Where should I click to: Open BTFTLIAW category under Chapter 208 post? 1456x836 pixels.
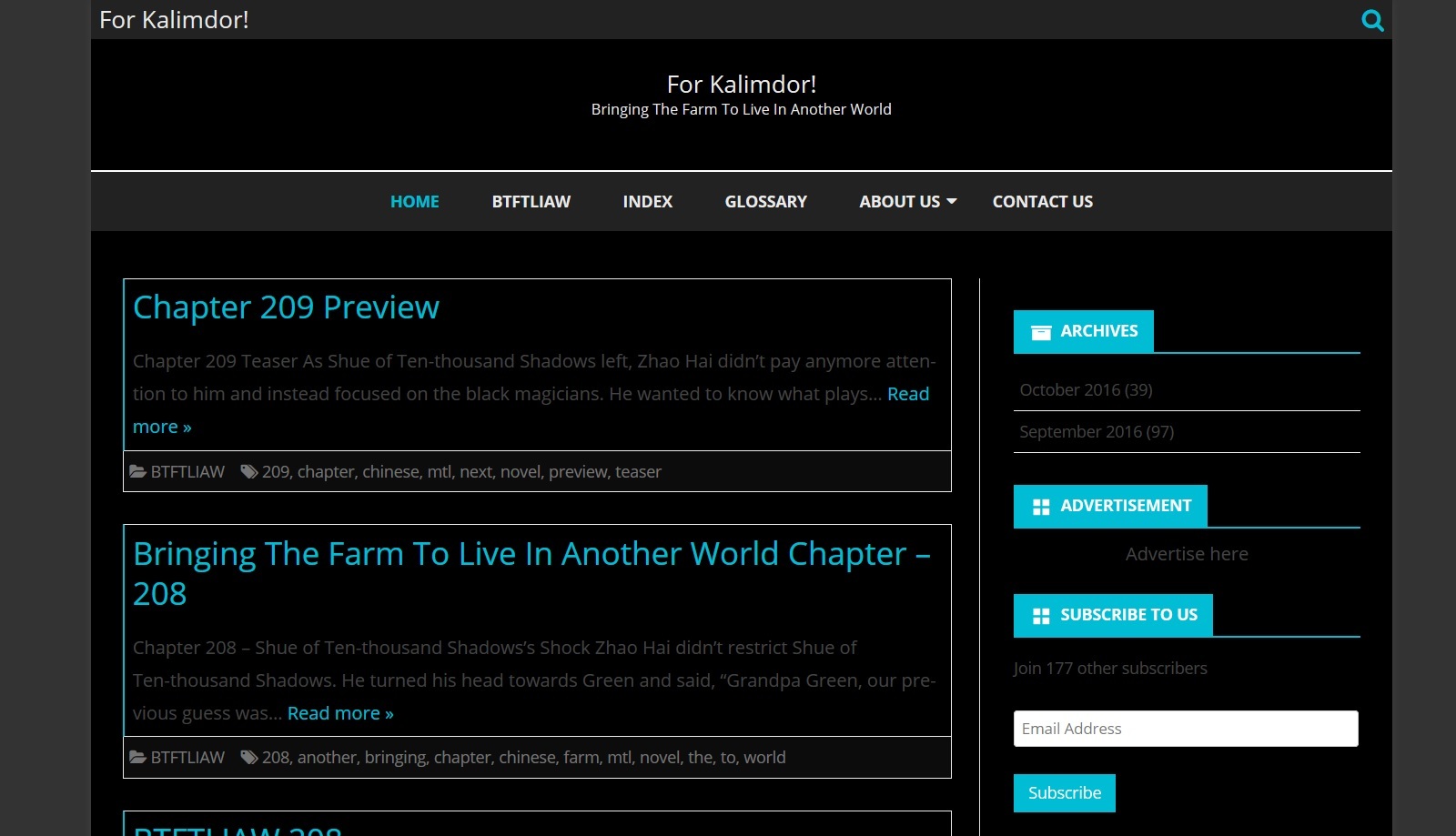pyautogui.click(x=187, y=757)
